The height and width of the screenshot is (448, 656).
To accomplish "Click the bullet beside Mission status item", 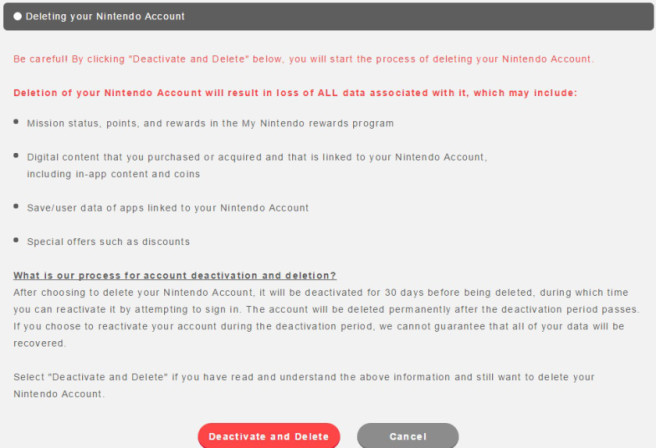I will point(18,123).
